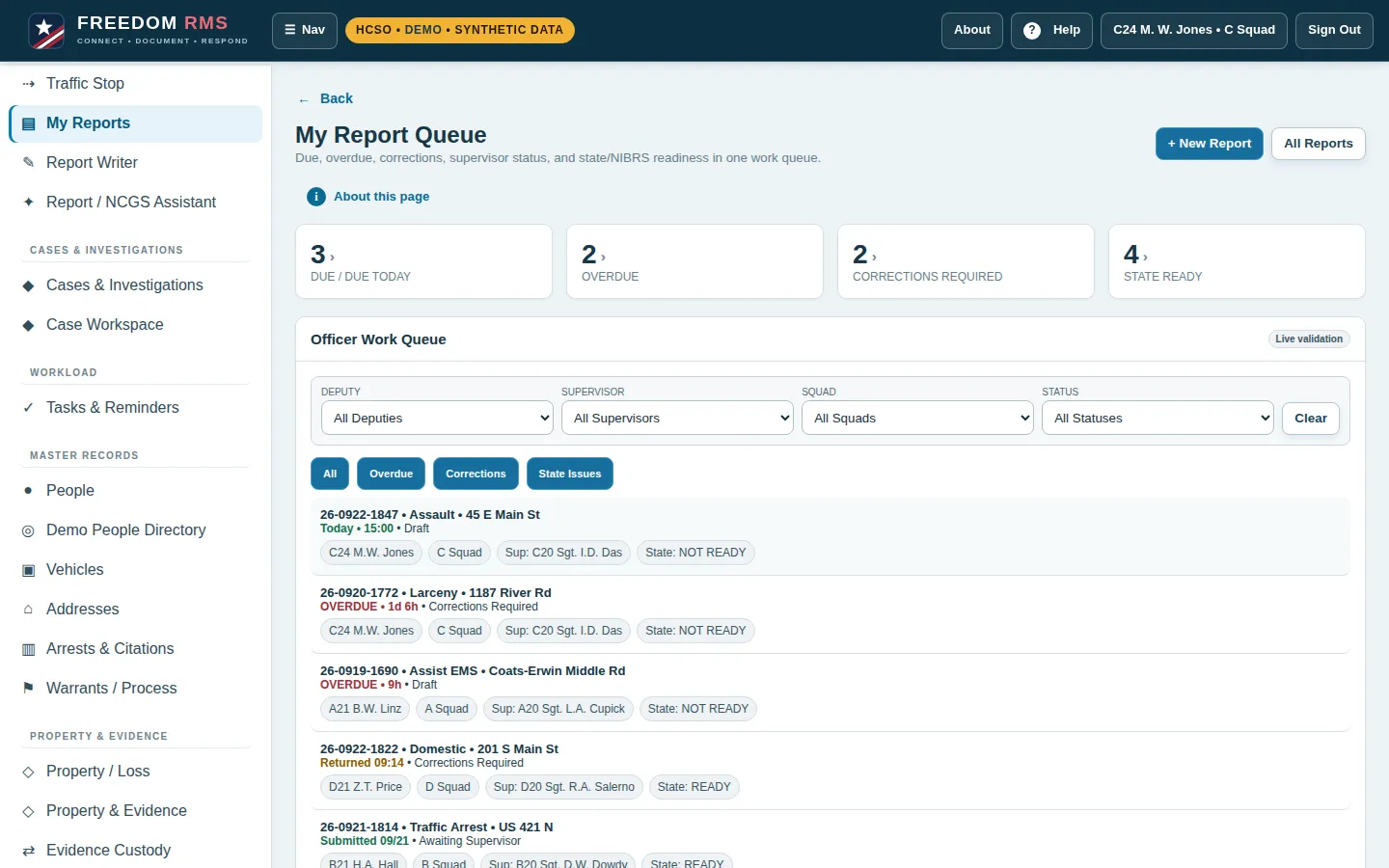Click the My Reports list icon
The width and height of the screenshot is (1389, 868).
click(x=28, y=123)
